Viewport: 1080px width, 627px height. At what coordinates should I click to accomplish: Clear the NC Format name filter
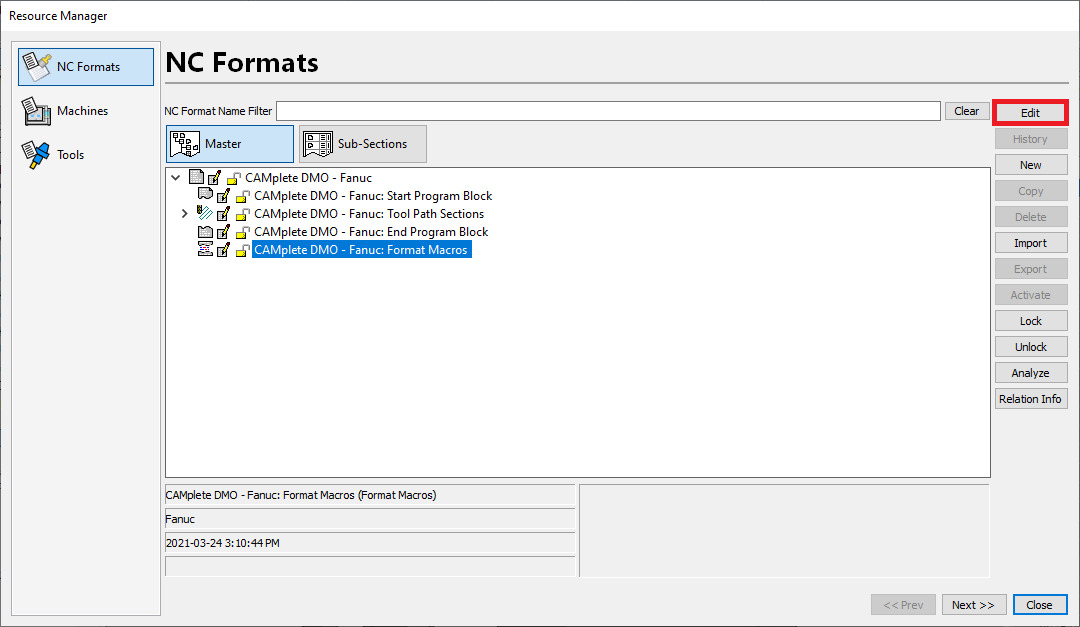pyautogui.click(x=967, y=111)
